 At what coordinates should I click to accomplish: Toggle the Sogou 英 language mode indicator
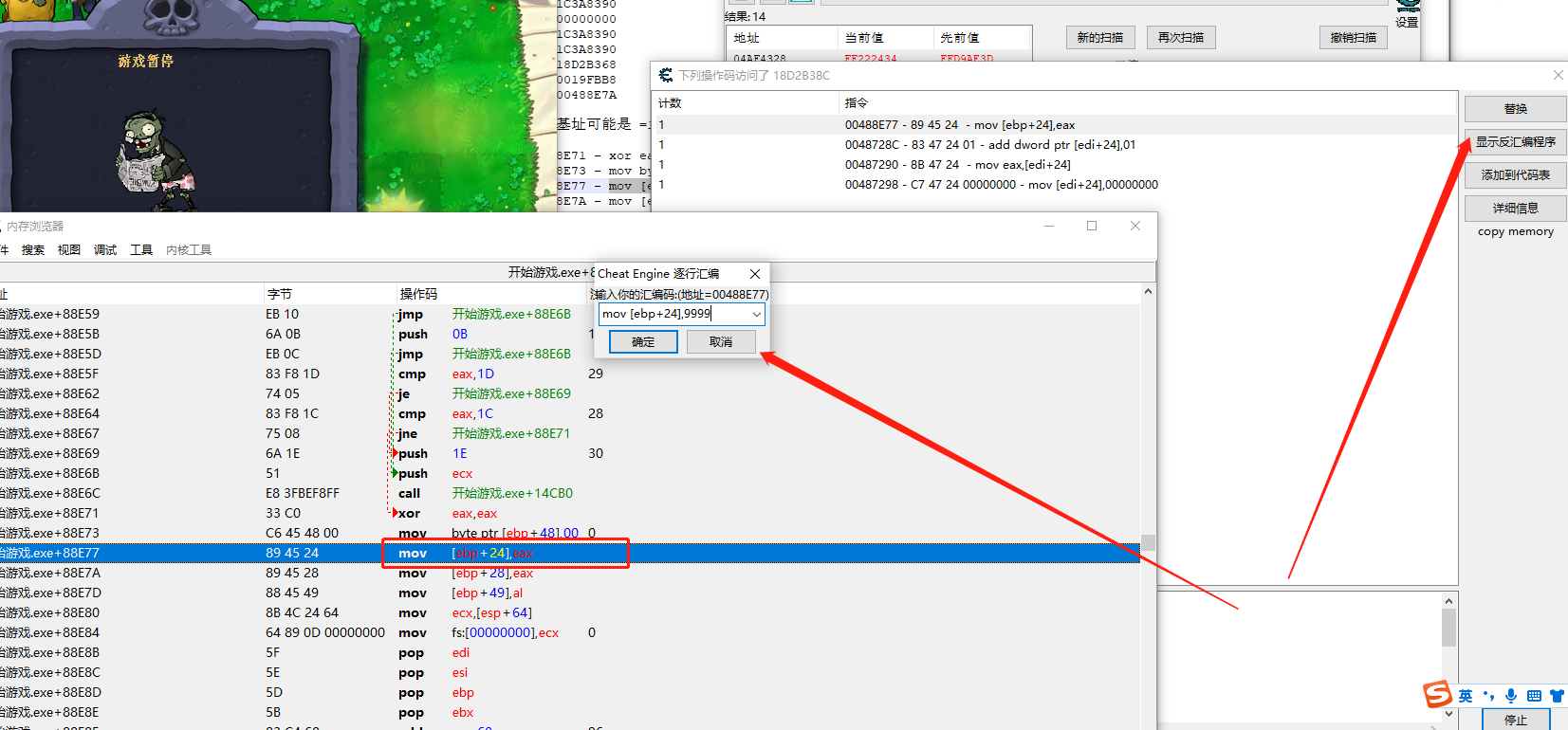click(x=1466, y=696)
